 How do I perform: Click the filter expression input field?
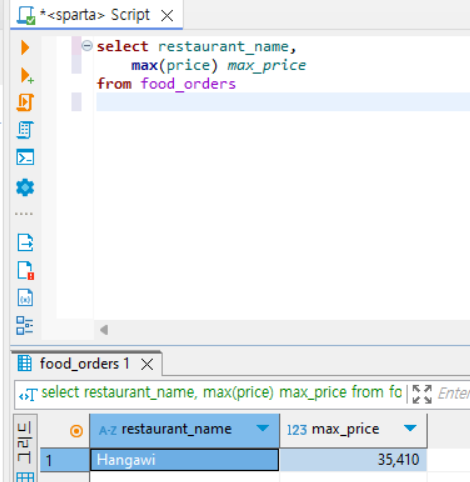(453, 394)
